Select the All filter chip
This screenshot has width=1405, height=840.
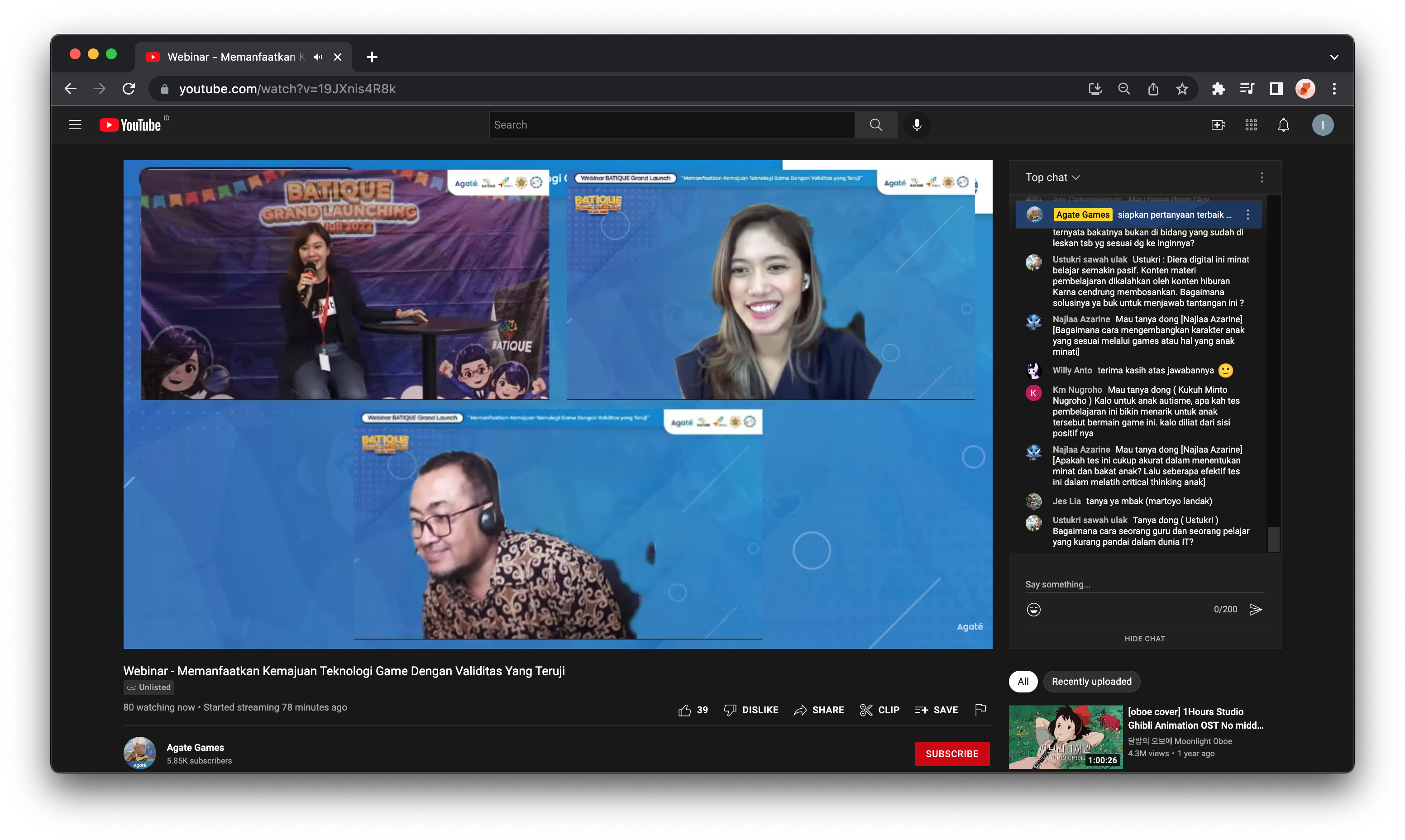[1023, 681]
